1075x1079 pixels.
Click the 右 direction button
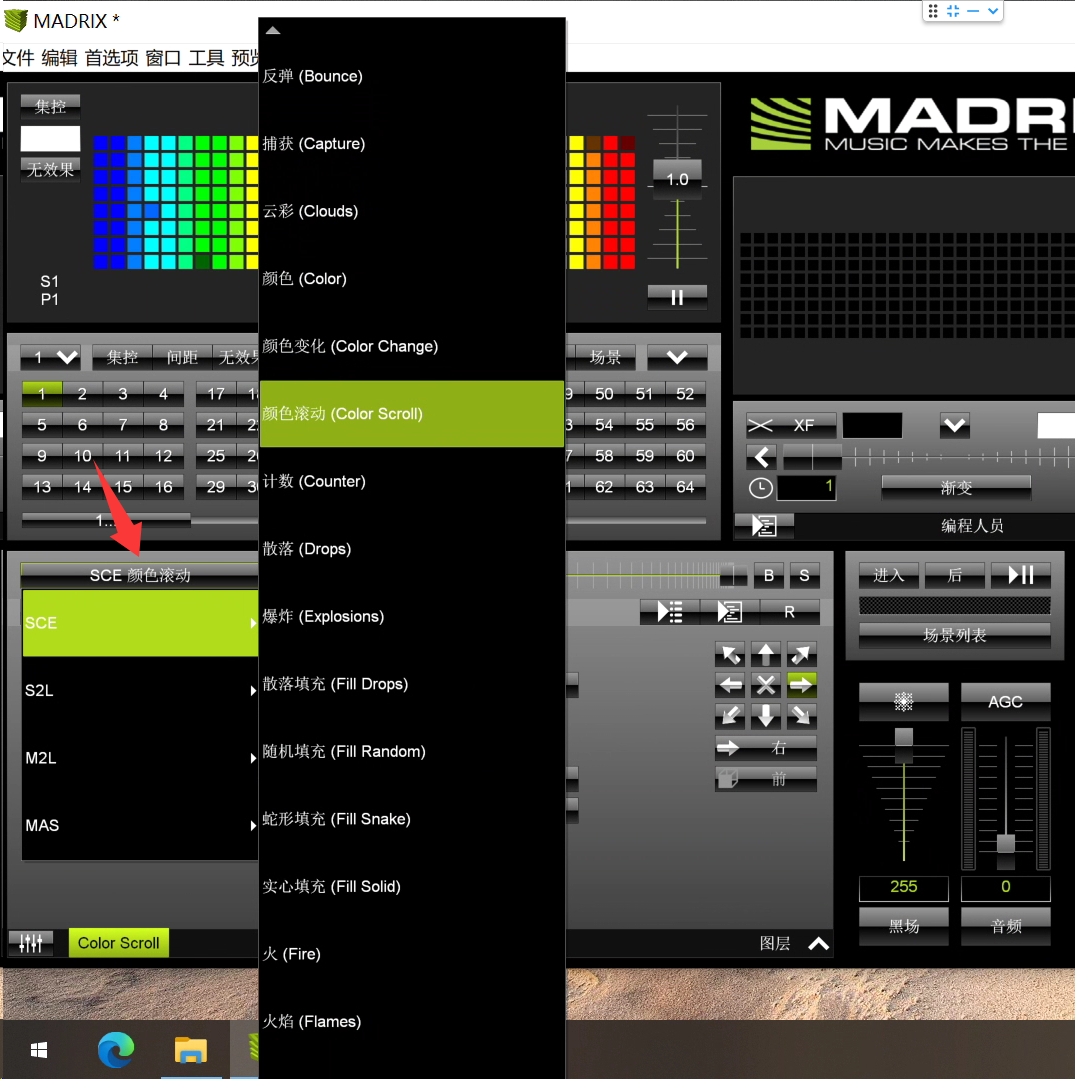pos(766,747)
